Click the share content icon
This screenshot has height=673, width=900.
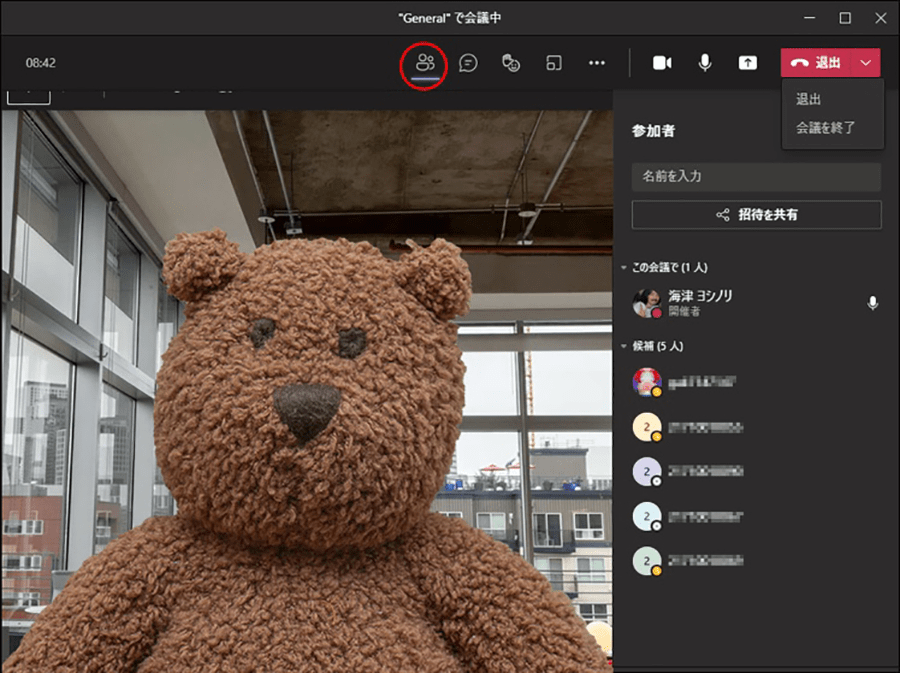(747, 63)
